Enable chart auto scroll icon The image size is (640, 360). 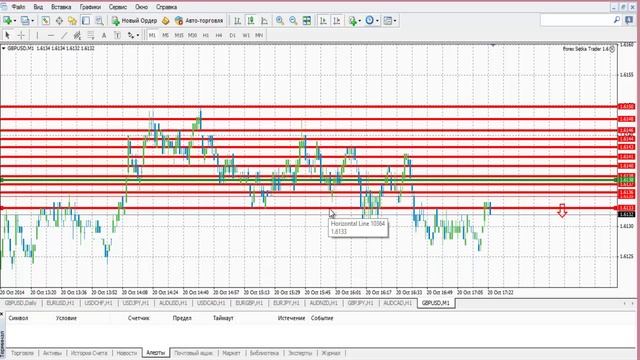(x=323, y=20)
